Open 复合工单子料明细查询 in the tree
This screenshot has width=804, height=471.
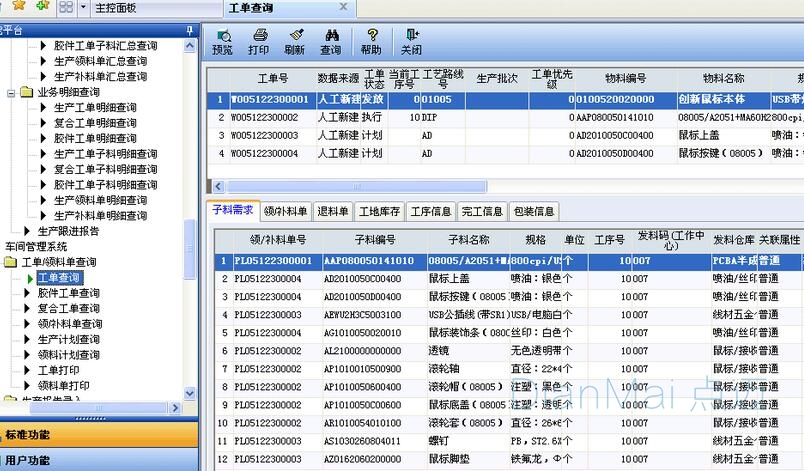pos(106,169)
